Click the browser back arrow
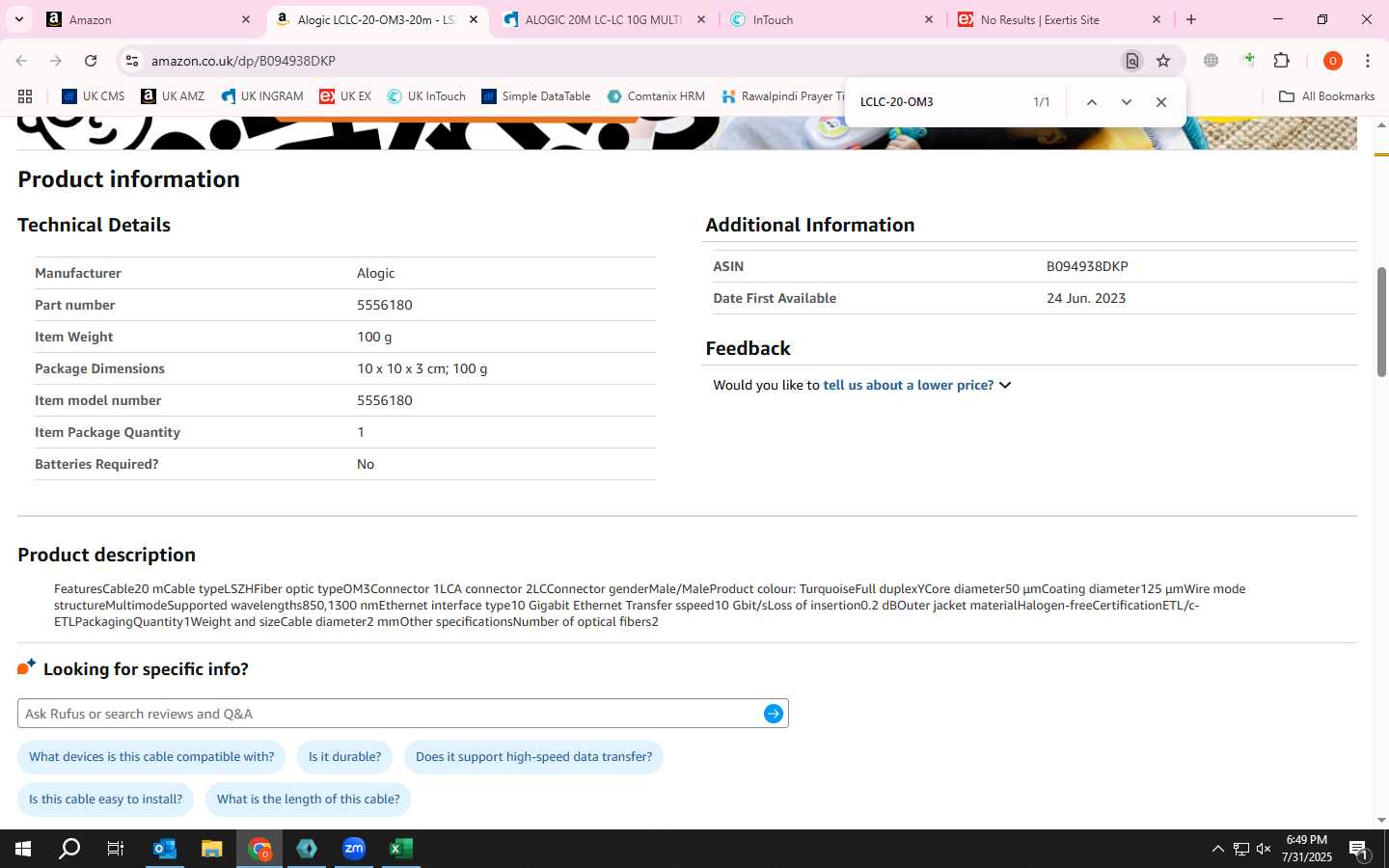Viewport: 1389px width, 868px height. click(x=21, y=61)
